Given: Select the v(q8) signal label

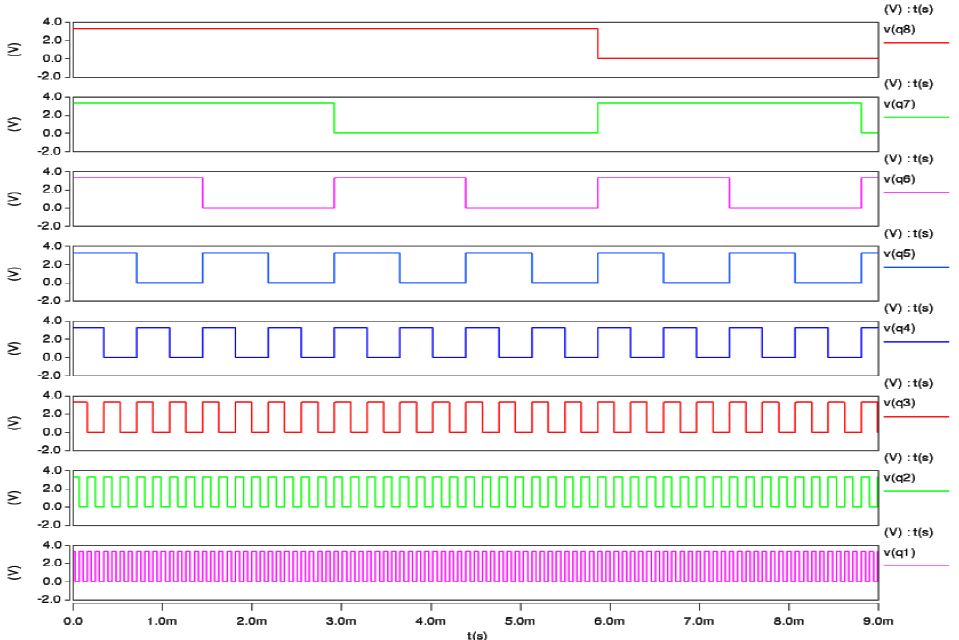Looking at the screenshot, I should [x=899, y=29].
